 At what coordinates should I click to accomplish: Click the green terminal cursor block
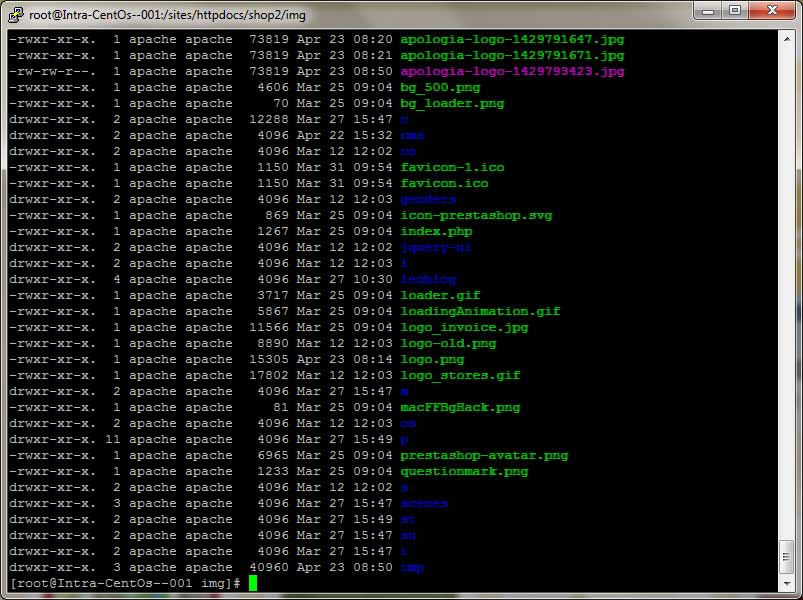coord(253,583)
